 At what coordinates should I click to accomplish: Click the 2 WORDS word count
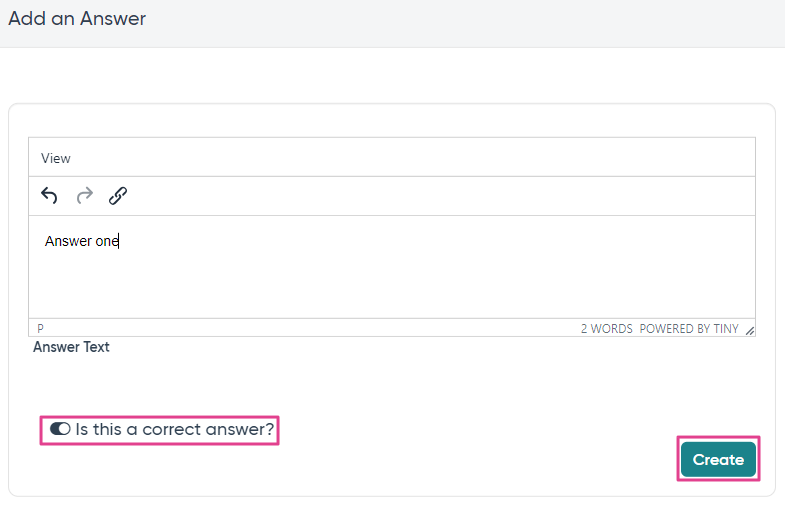[x=606, y=329]
